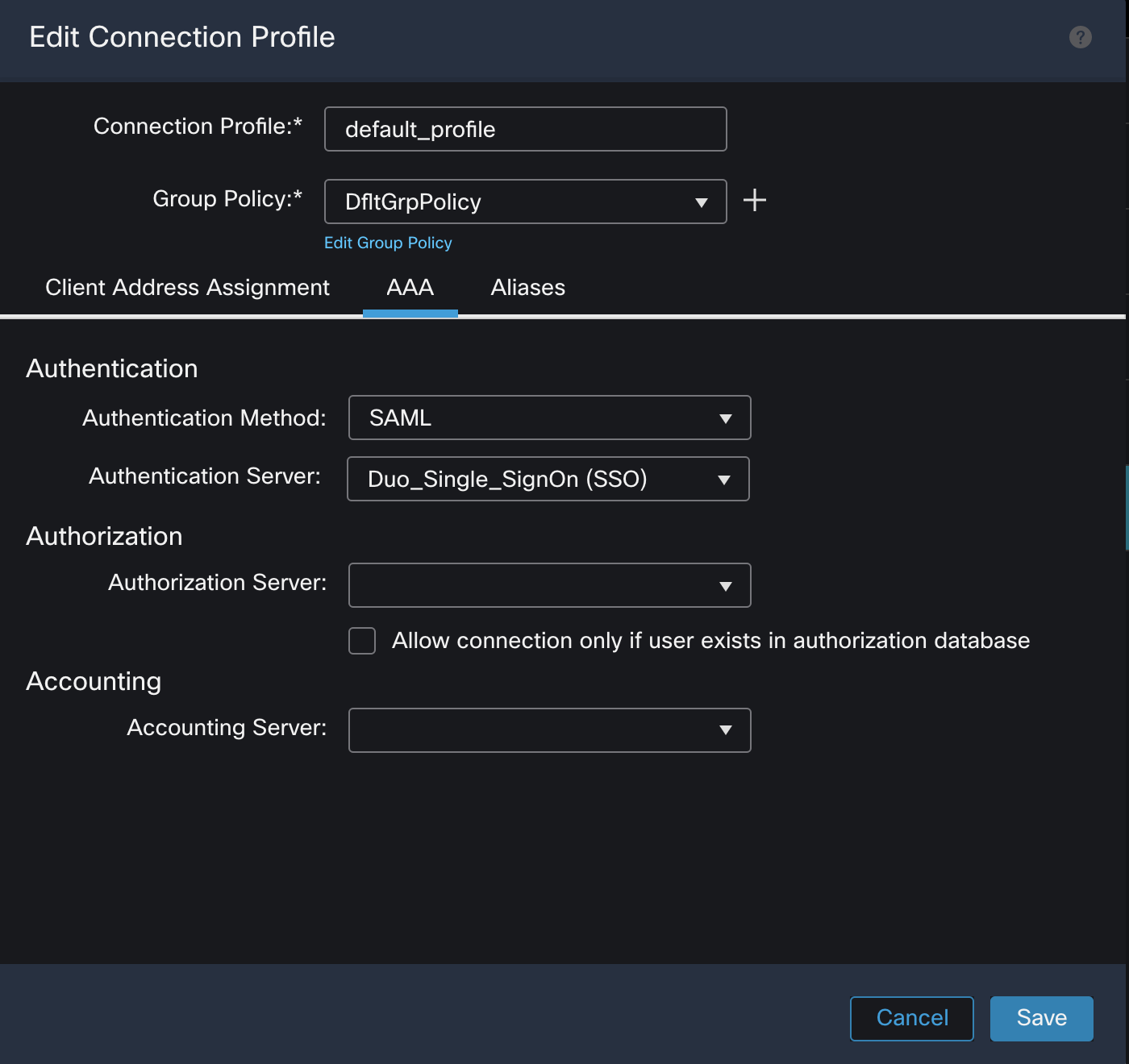Save the connection profile
Screen dimensions: 1129x1064
pyautogui.click(x=1041, y=1018)
